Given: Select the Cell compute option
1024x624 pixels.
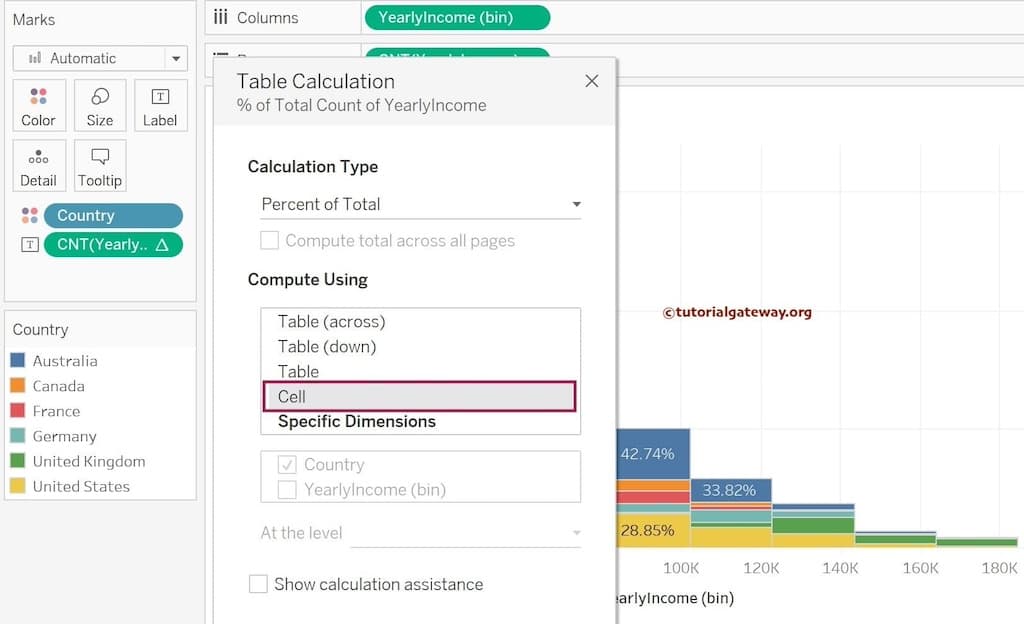Looking at the screenshot, I should [x=420, y=396].
